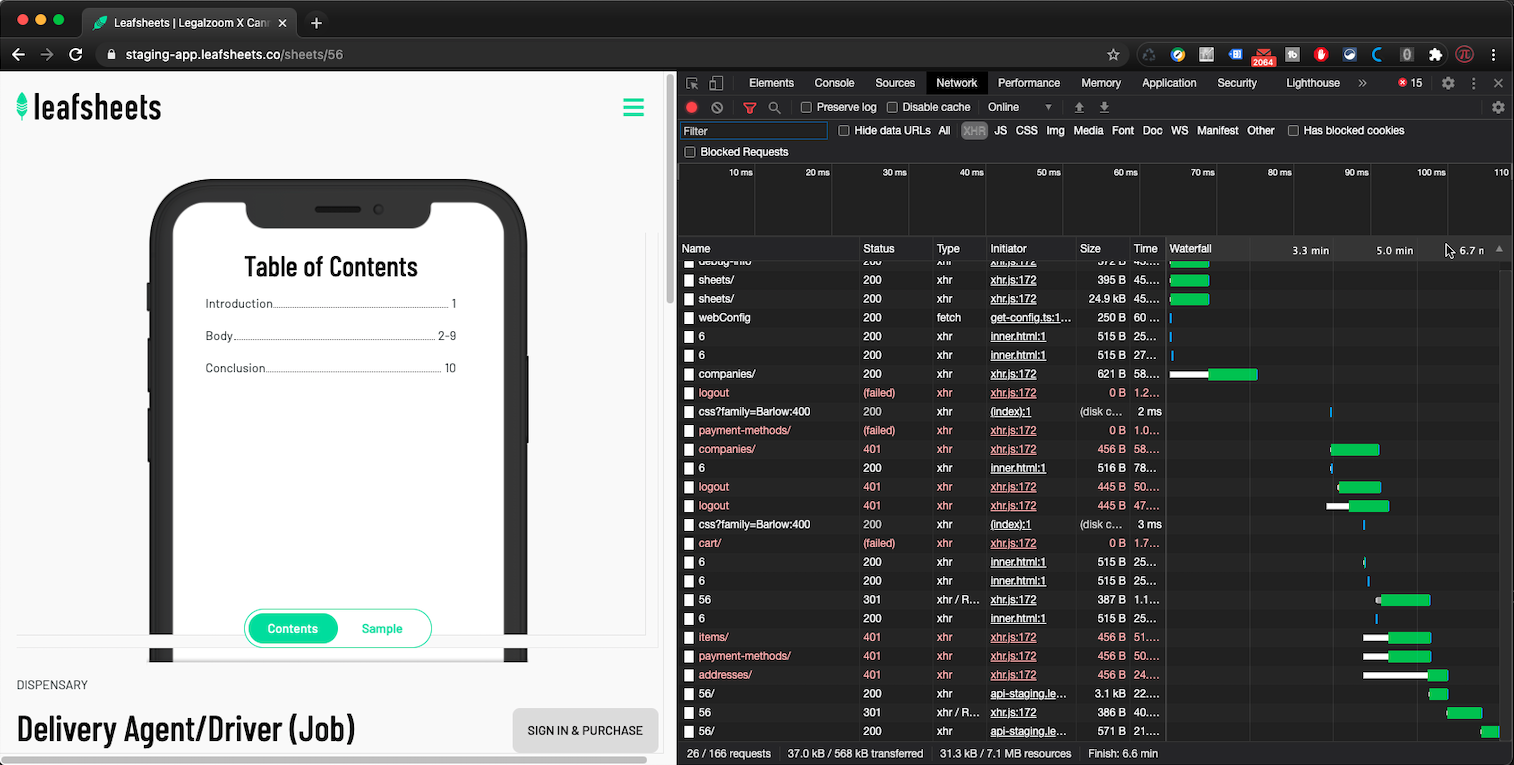This screenshot has width=1514, height=765.
Task: Filter by Img resource type
Action: click(1055, 131)
